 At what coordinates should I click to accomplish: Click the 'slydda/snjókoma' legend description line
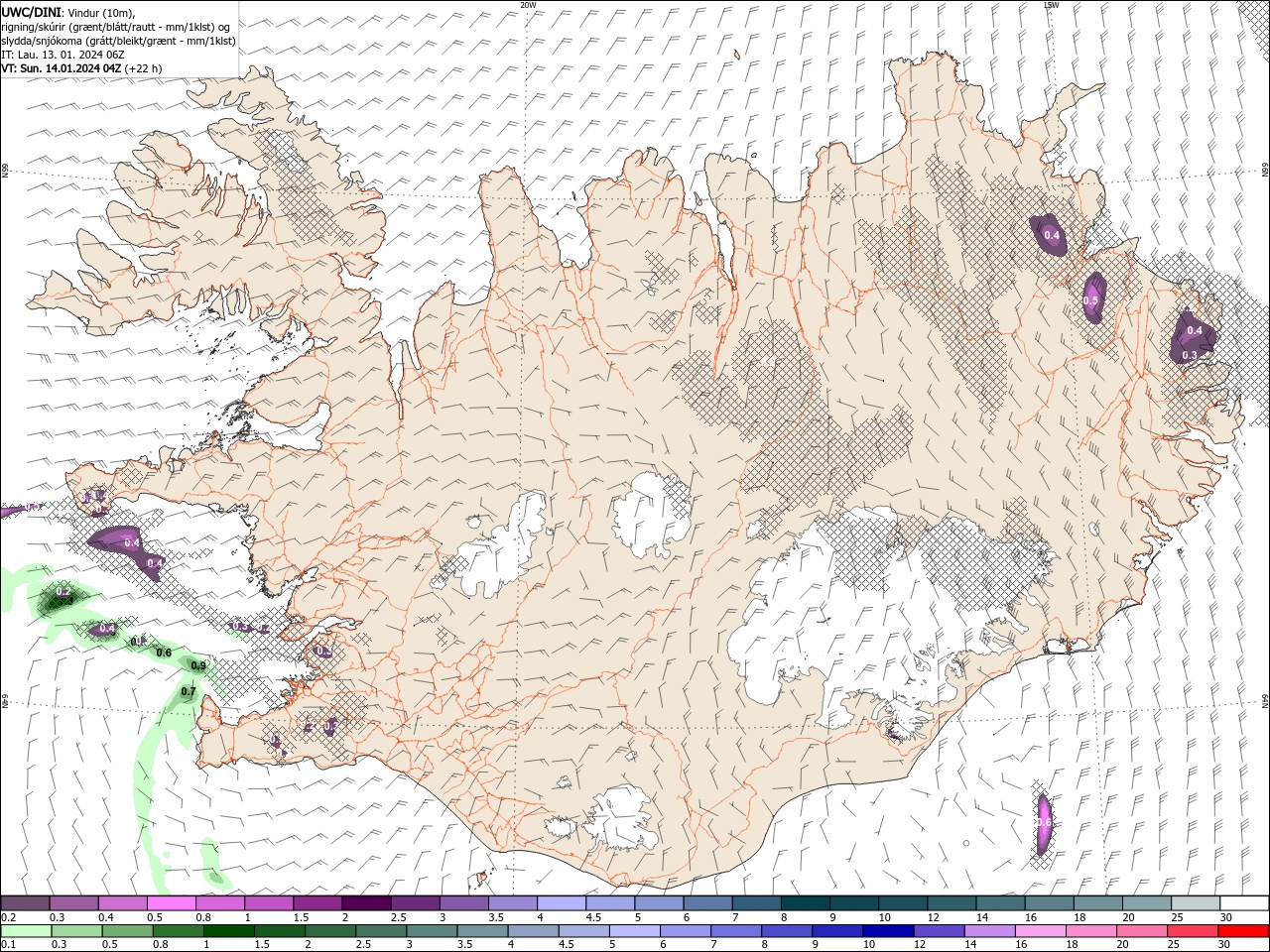point(119,41)
